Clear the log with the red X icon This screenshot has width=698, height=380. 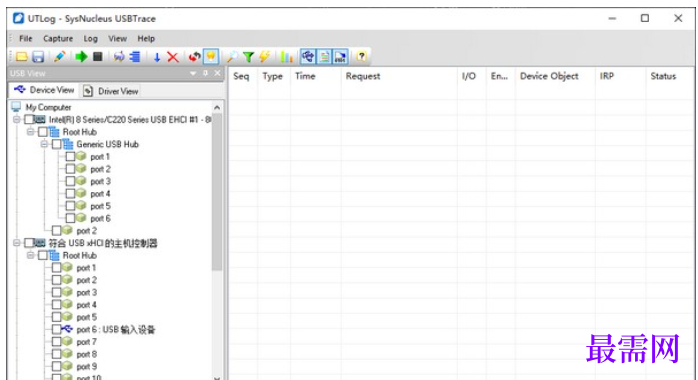pyautogui.click(x=173, y=57)
